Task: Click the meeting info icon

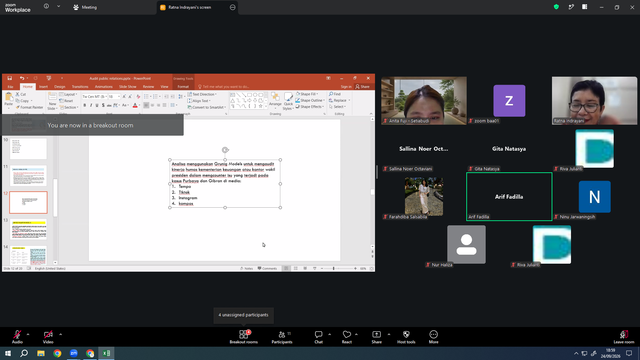Action: click(46, 7)
